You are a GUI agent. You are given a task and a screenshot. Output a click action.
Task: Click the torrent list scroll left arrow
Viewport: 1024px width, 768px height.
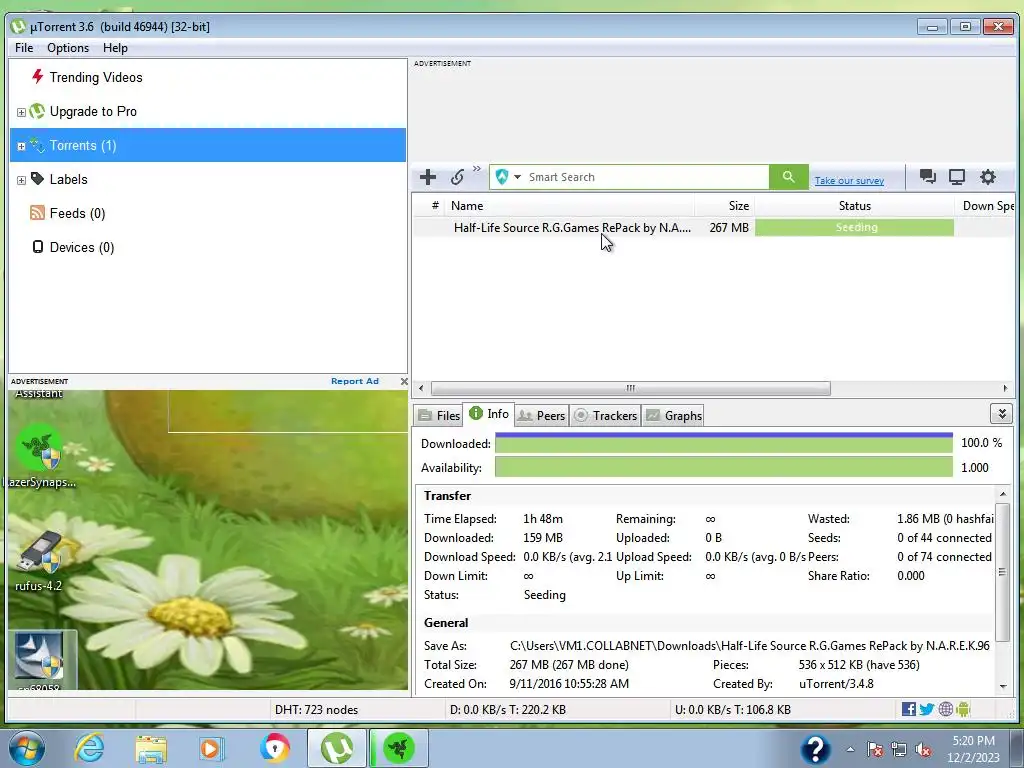click(421, 388)
